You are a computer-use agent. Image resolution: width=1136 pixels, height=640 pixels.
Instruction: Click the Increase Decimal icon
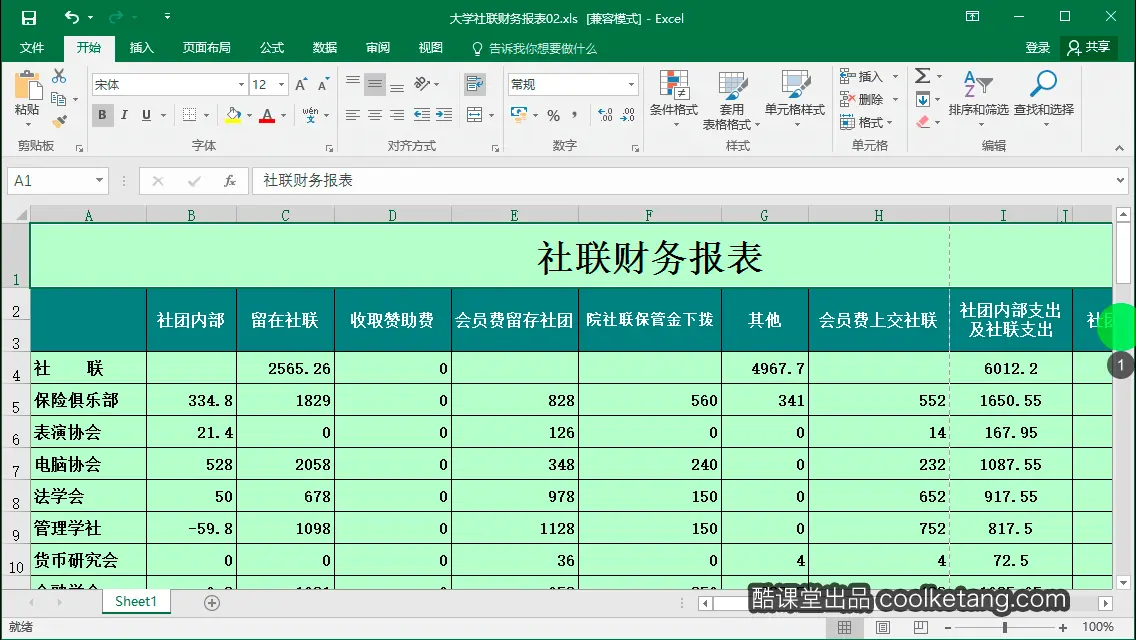605,115
